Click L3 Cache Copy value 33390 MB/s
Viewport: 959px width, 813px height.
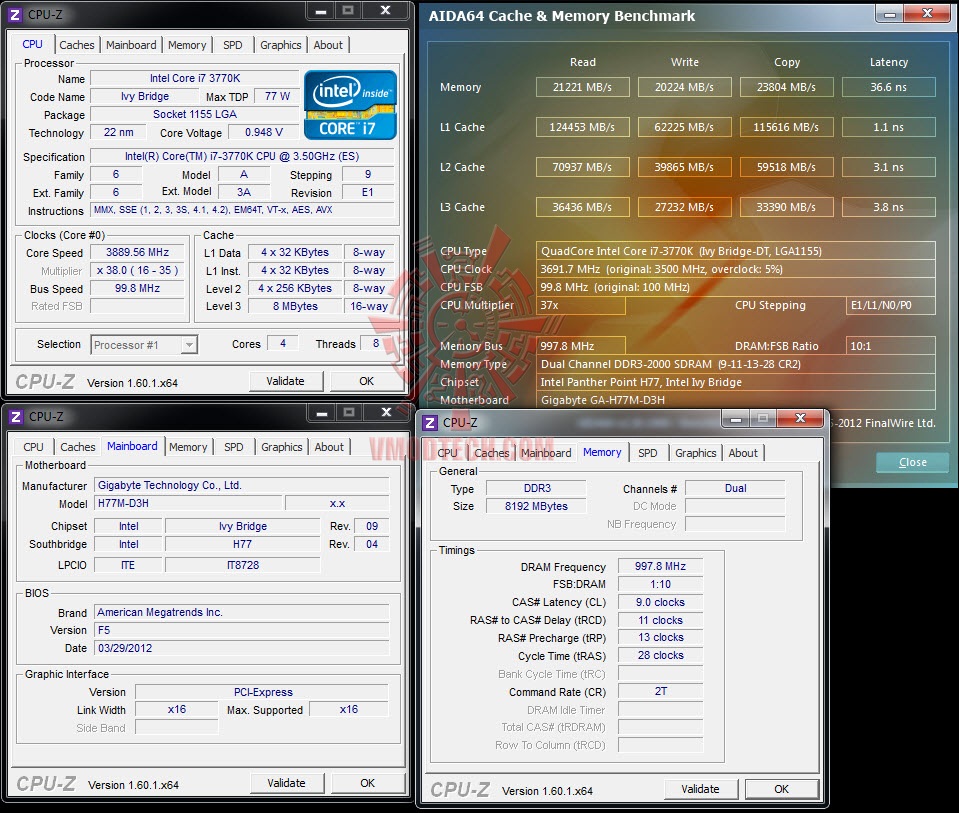point(787,207)
